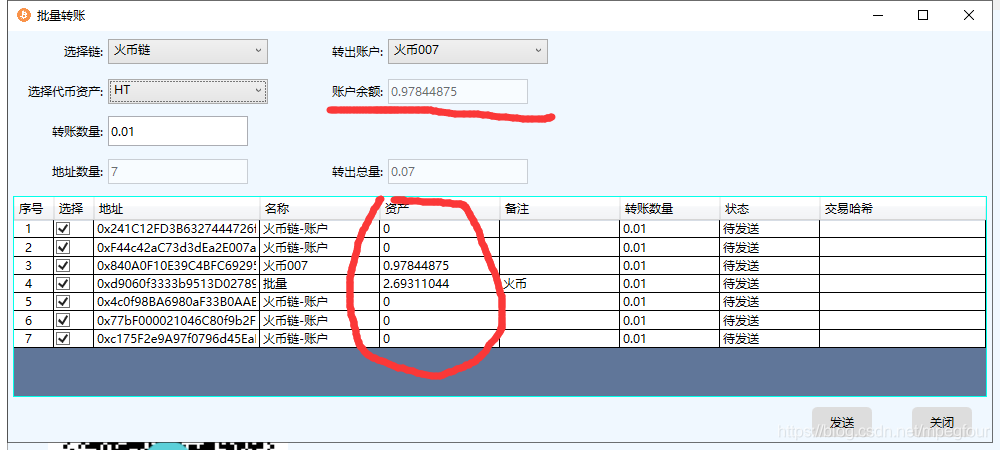Select address cell 0xF44c42aC73d3dEa2E007a
This screenshot has width=1000, height=450.
[x=177, y=247]
